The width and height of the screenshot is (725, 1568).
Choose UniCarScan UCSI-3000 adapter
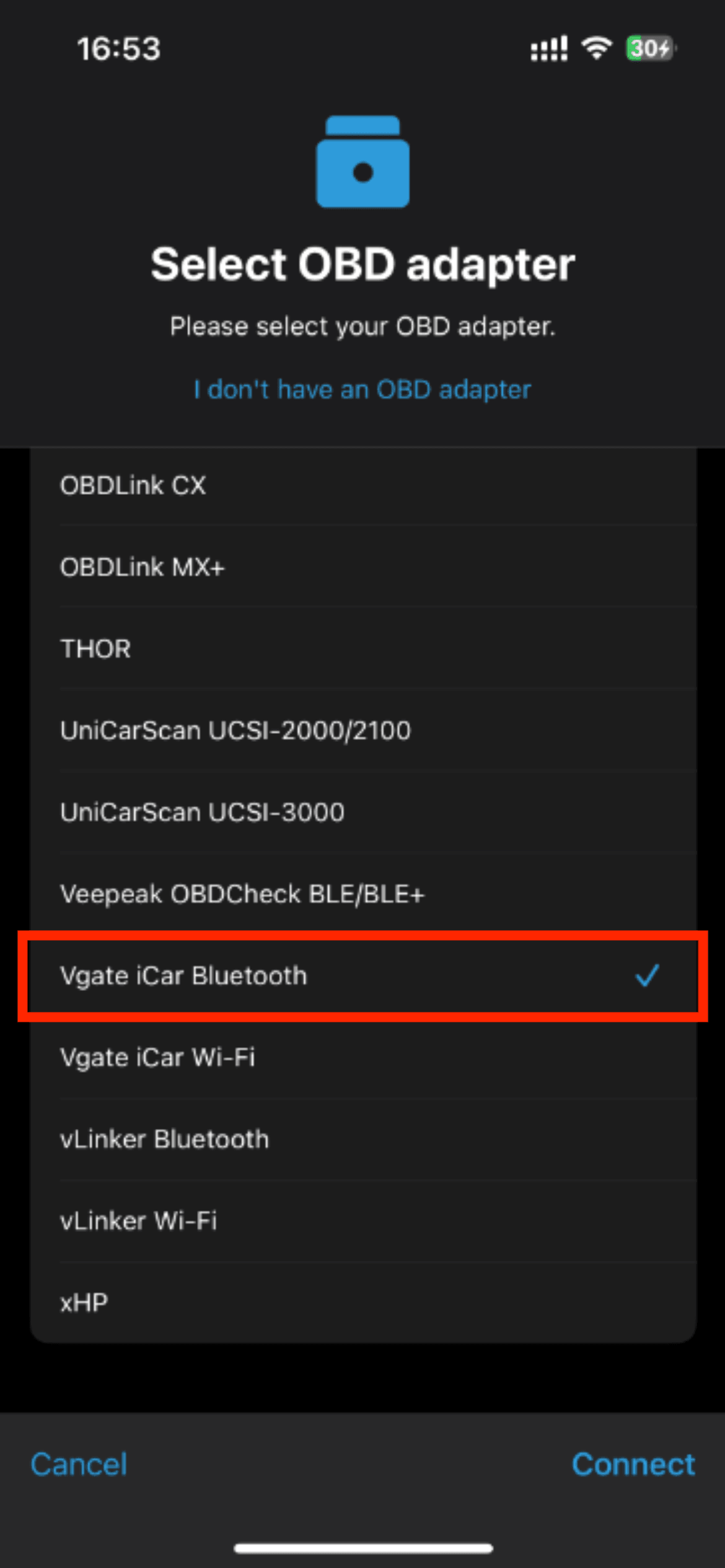tap(363, 812)
